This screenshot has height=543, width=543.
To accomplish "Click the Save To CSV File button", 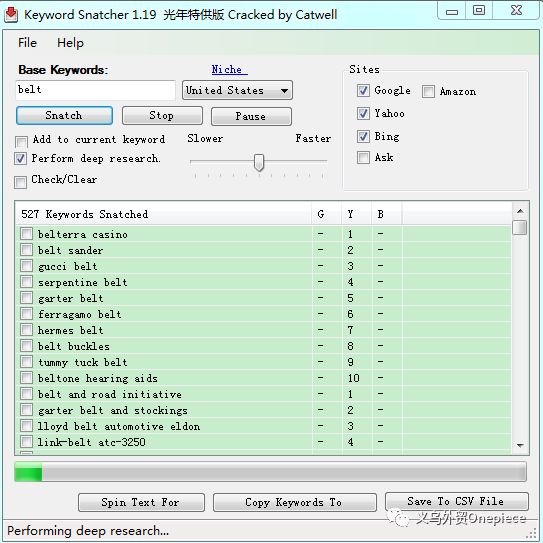I will pos(456,501).
